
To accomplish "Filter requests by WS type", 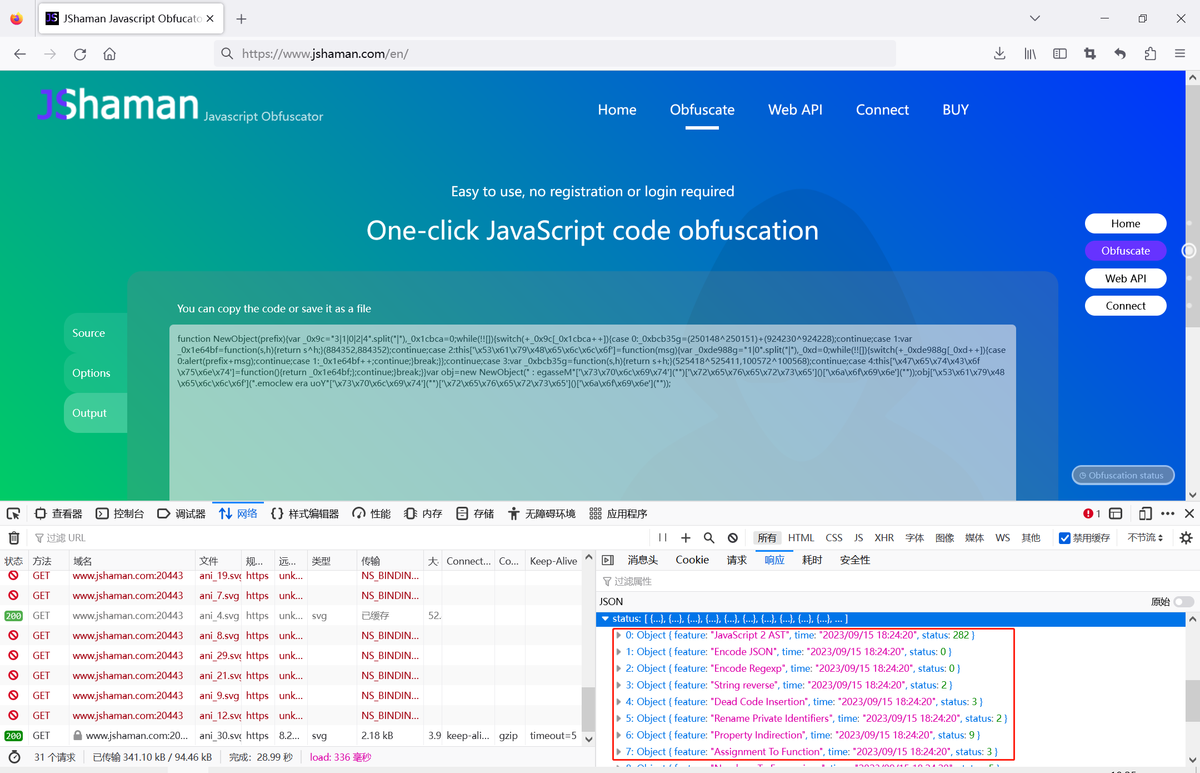I will point(1002,538).
